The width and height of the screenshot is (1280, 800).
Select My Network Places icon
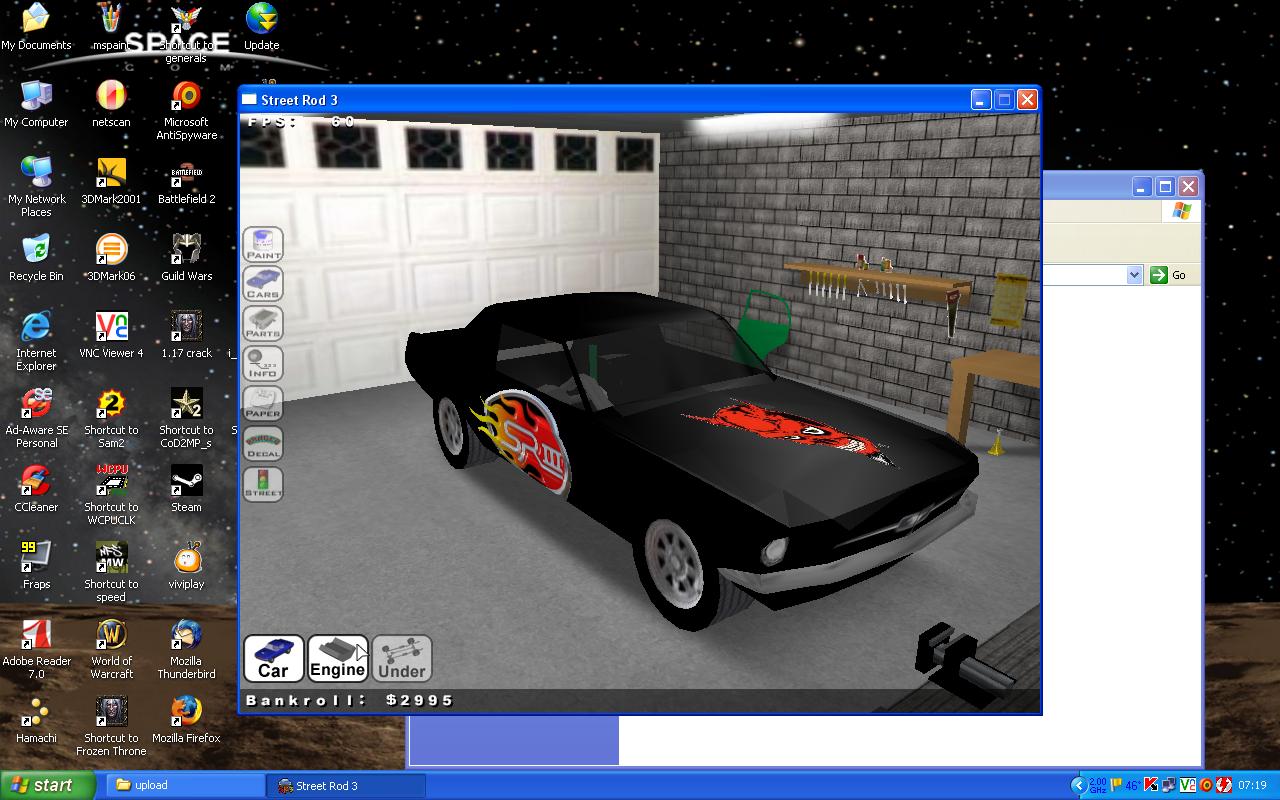36,187
